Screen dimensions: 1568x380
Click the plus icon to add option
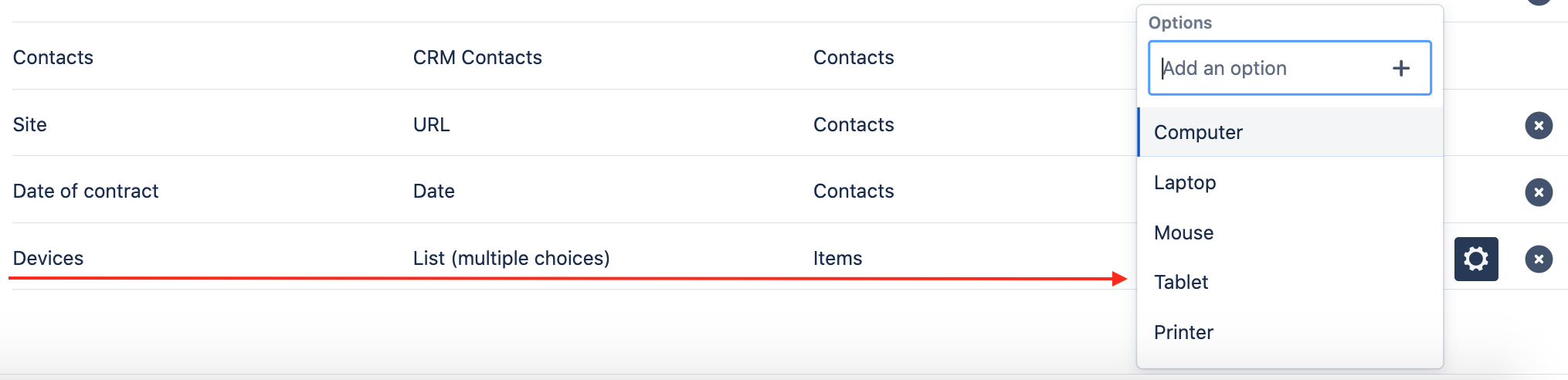coord(1400,69)
